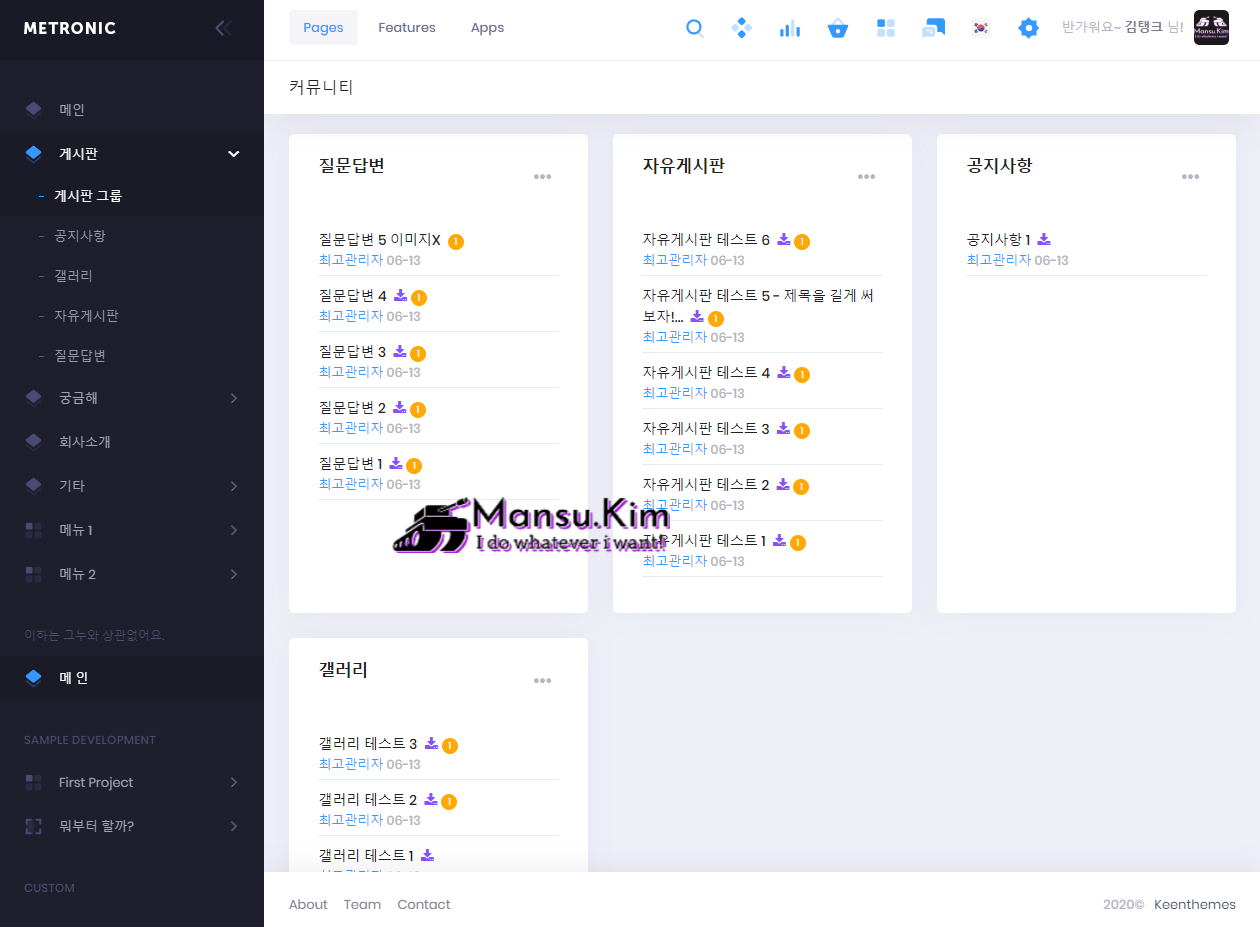The width and height of the screenshot is (1260, 927).
Task: Open the shopping basket icon
Action: 838,28
